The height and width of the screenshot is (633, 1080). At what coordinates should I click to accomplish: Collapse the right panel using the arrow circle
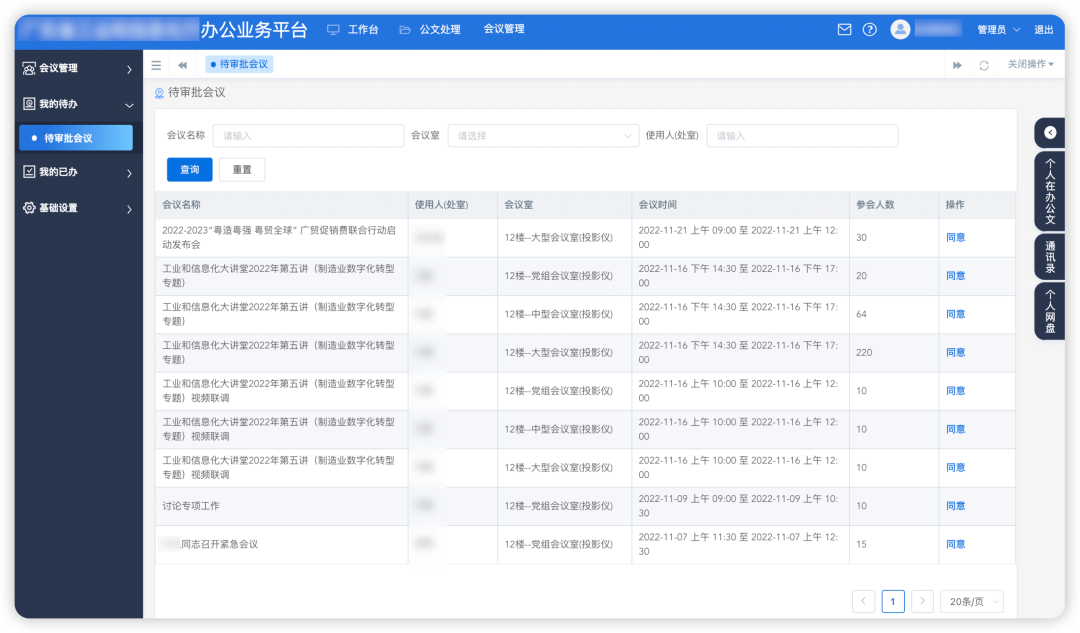coord(1050,133)
